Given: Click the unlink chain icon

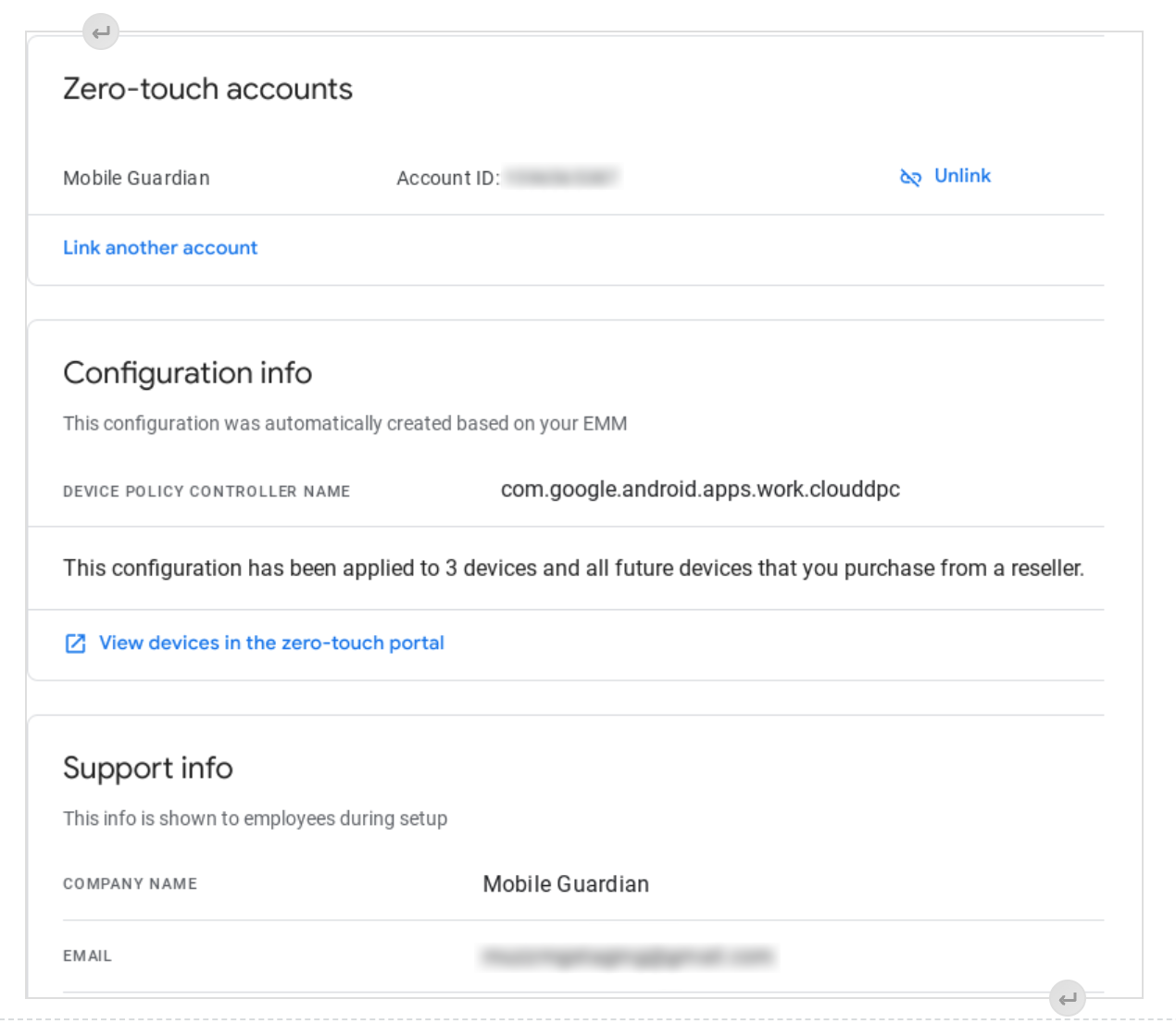Looking at the screenshot, I should click(x=910, y=177).
